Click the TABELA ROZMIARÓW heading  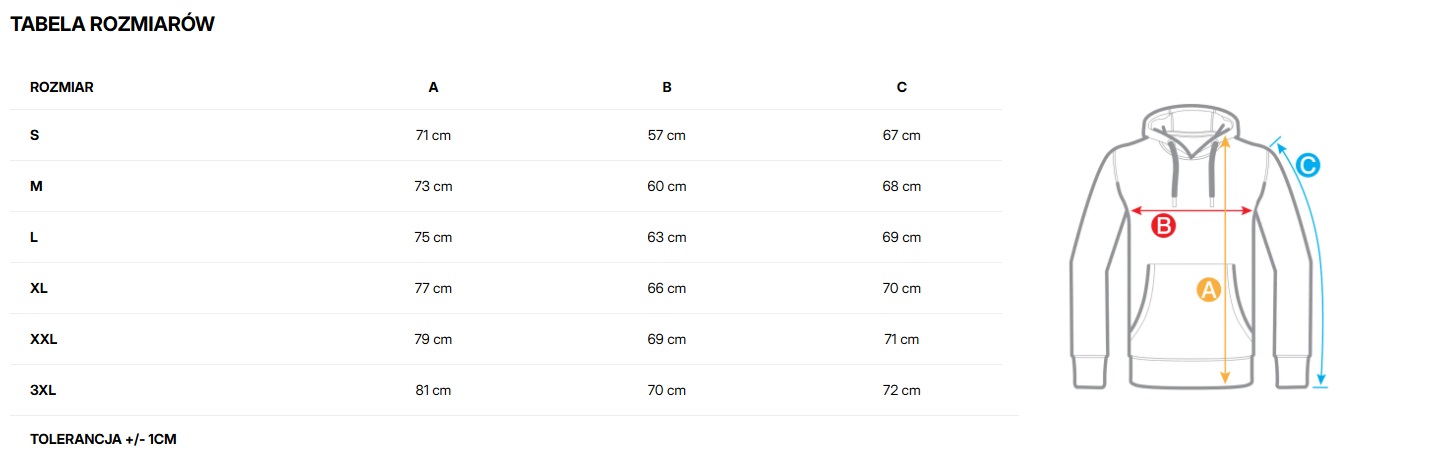(113, 25)
